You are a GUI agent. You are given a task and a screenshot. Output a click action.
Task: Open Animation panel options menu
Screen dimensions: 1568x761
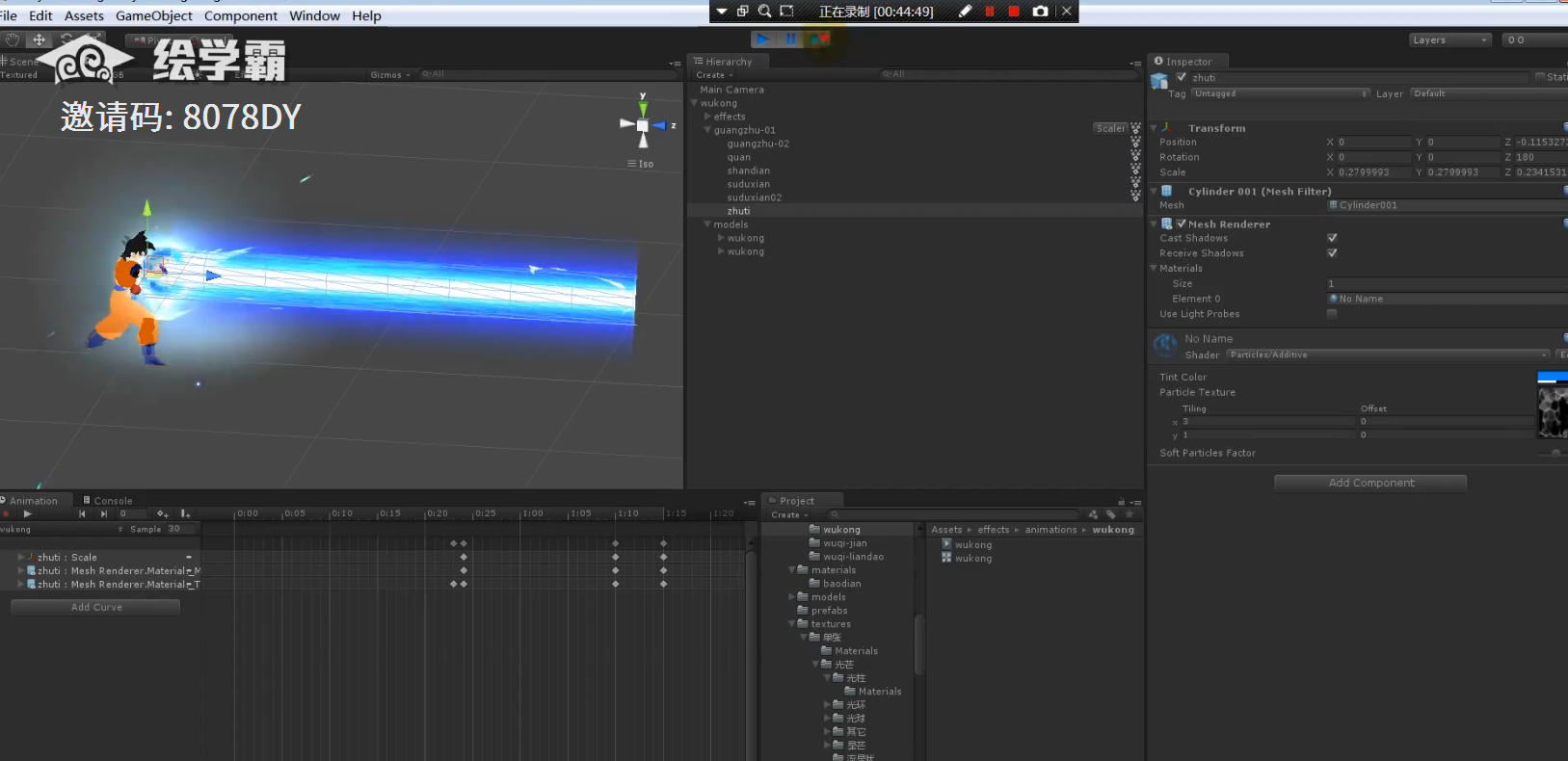pos(750,502)
